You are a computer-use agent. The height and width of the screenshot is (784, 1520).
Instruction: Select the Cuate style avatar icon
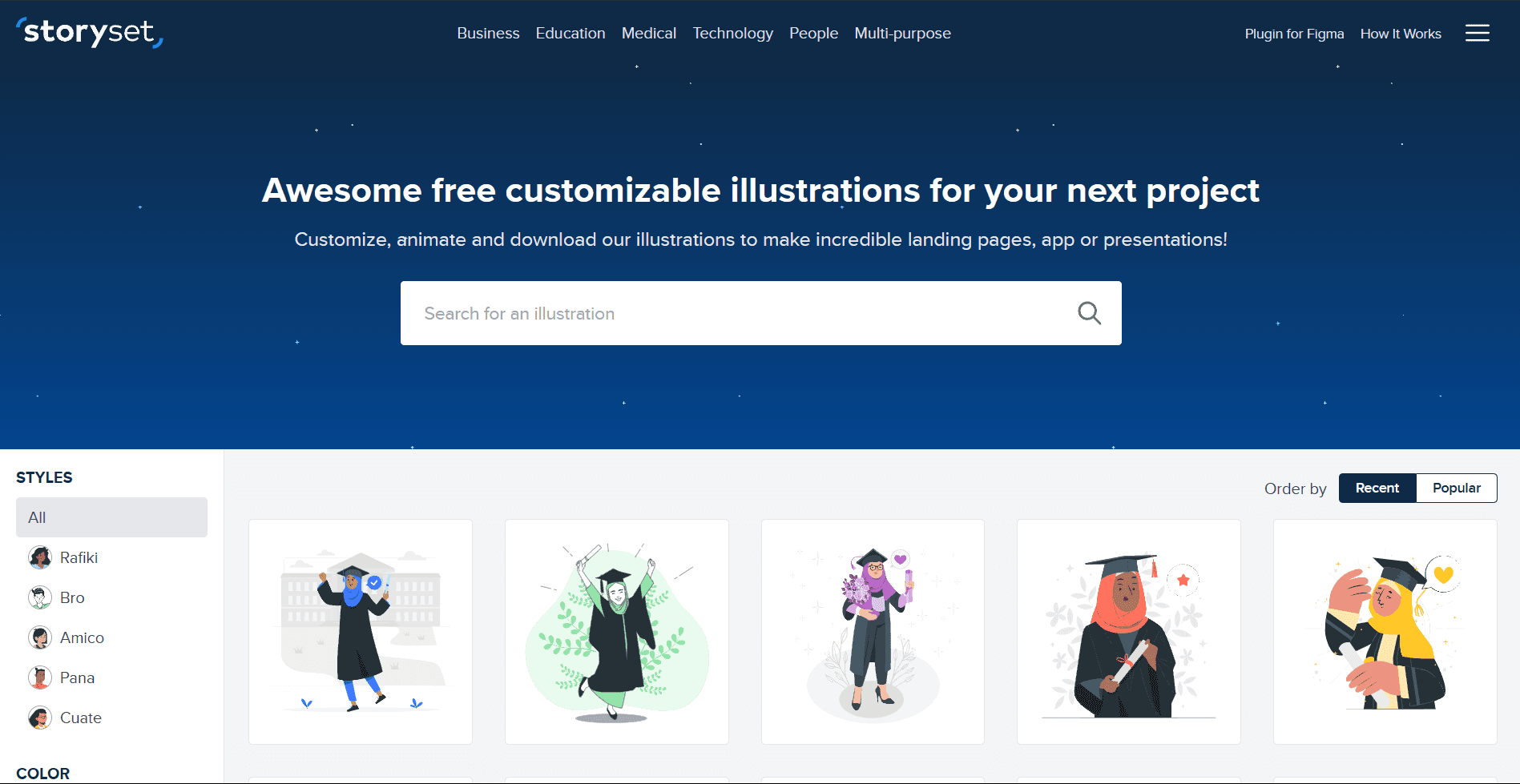tap(40, 718)
